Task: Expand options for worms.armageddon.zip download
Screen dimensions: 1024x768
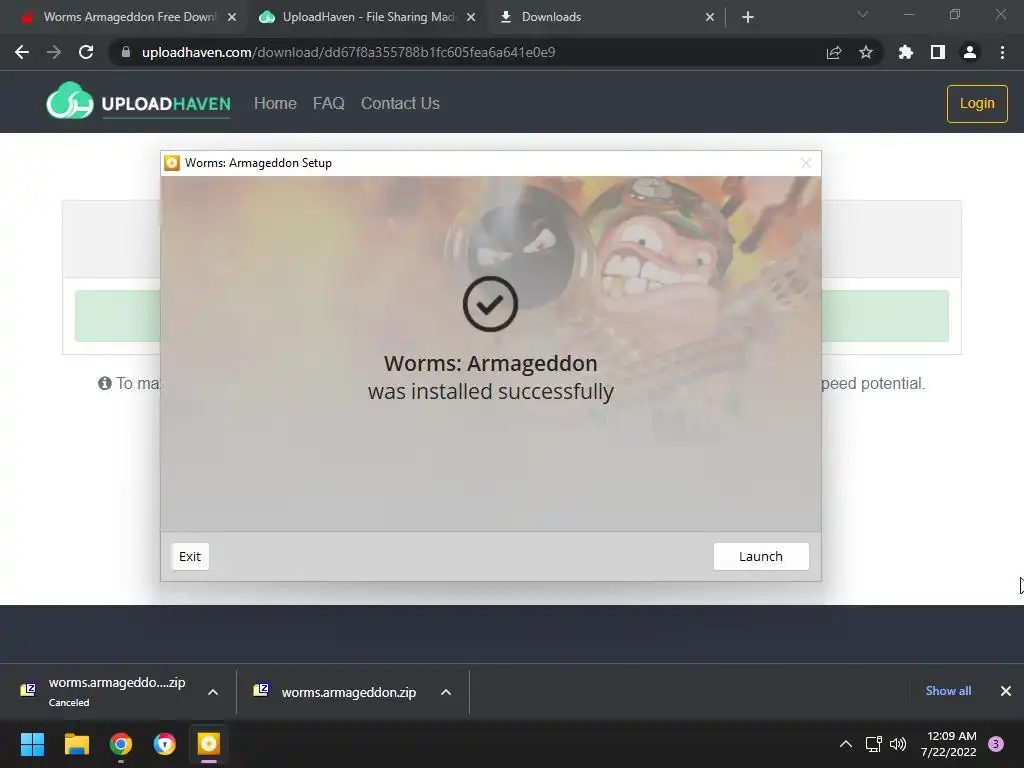Action: coord(446,692)
